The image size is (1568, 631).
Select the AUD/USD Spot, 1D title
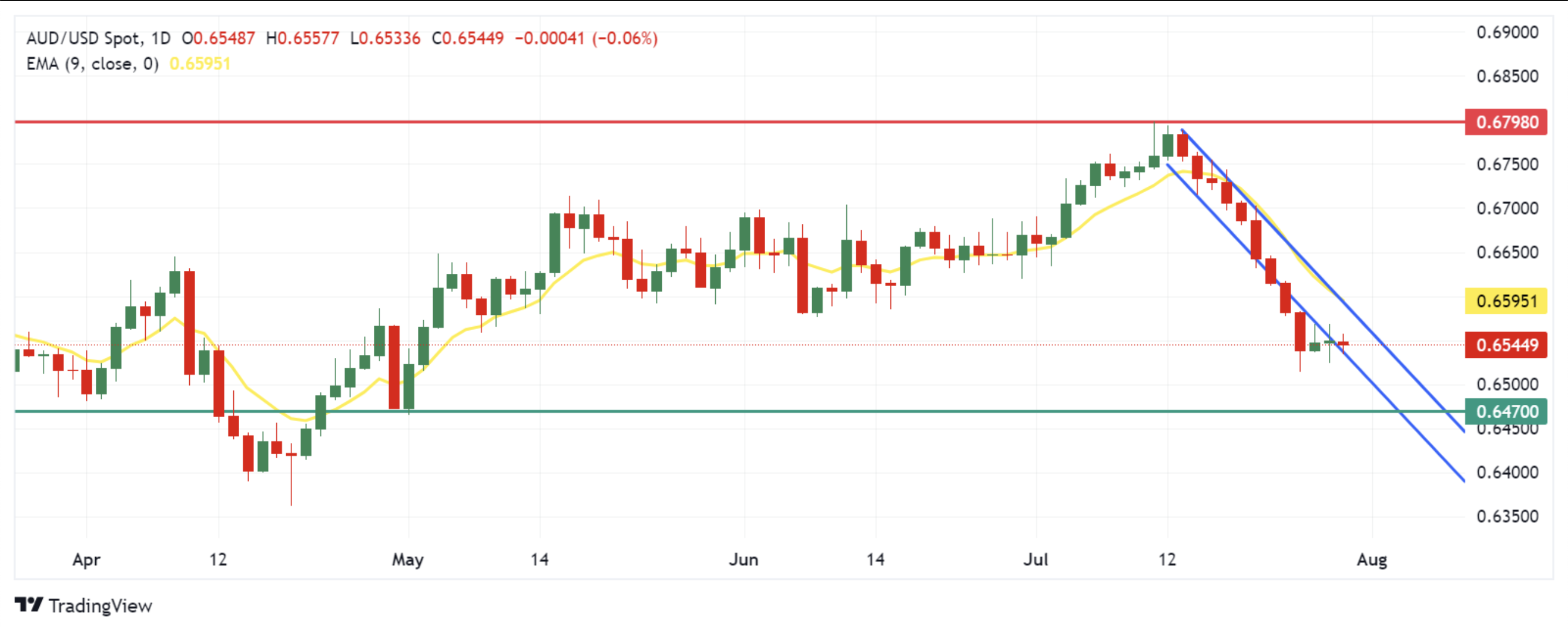pos(99,38)
